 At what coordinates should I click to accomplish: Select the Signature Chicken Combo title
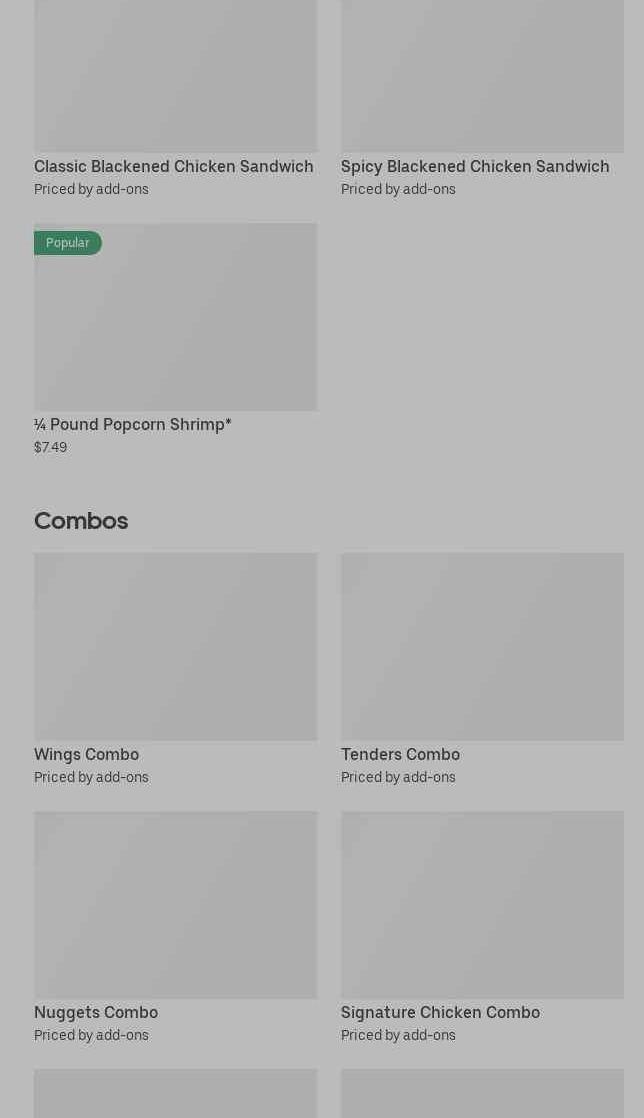click(x=440, y=1012)
